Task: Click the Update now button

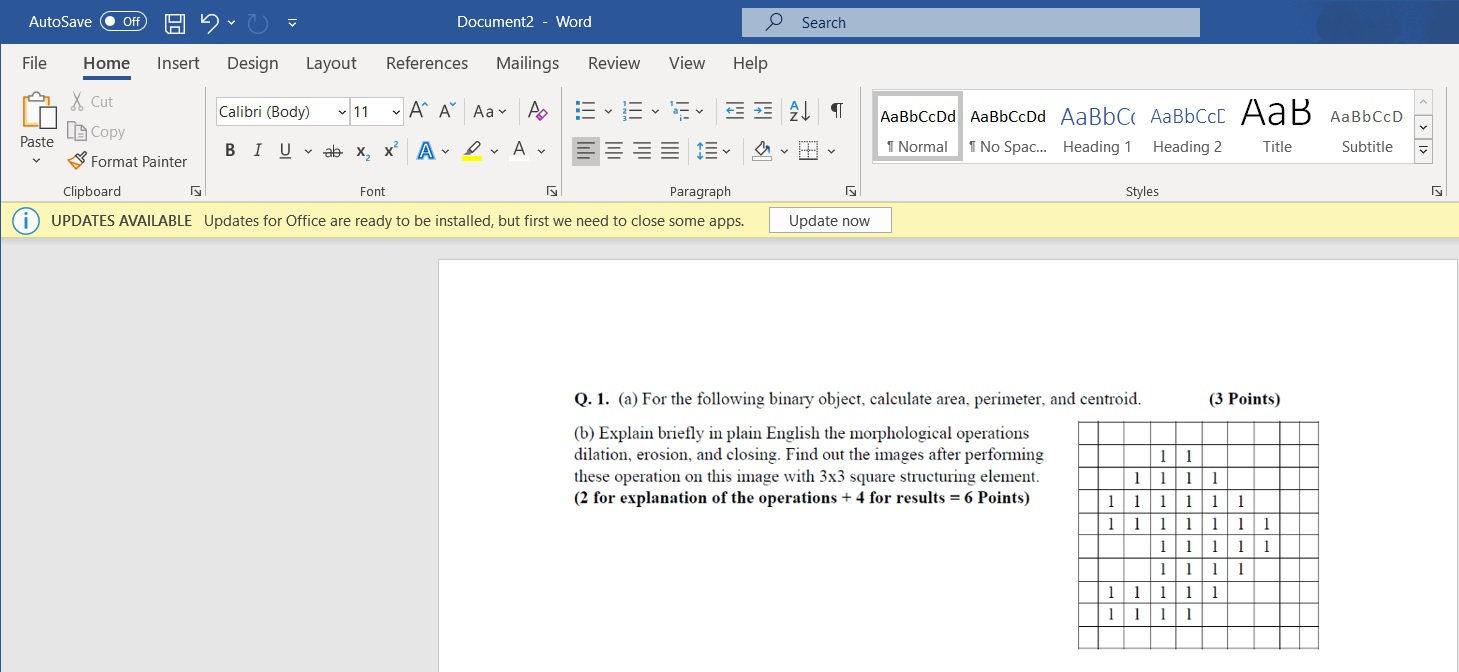Action: (x=830, y=221)
